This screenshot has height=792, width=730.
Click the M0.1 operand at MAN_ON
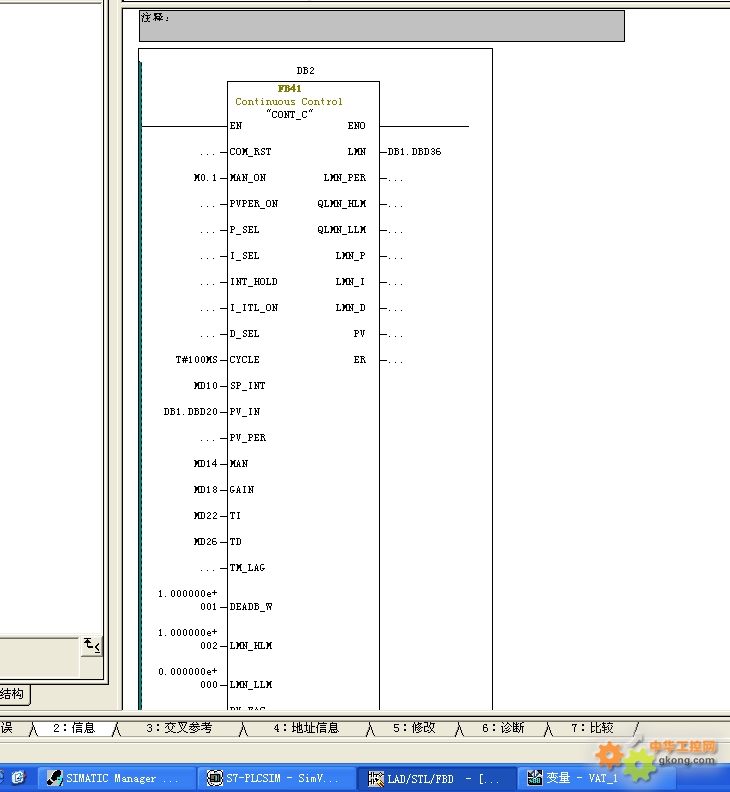(x=205, y=178)
